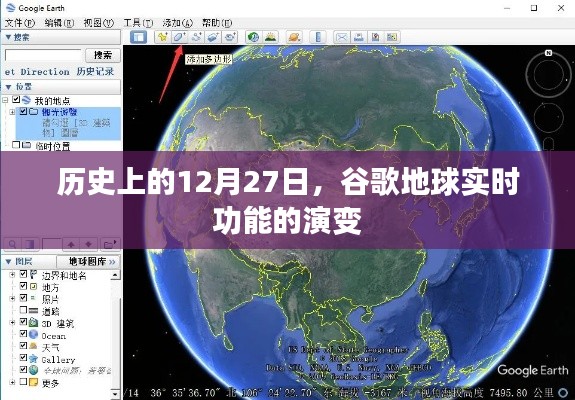Uncheck the highlighted tour folder checkbox
The image size is (575, 400).
[23, 111]
